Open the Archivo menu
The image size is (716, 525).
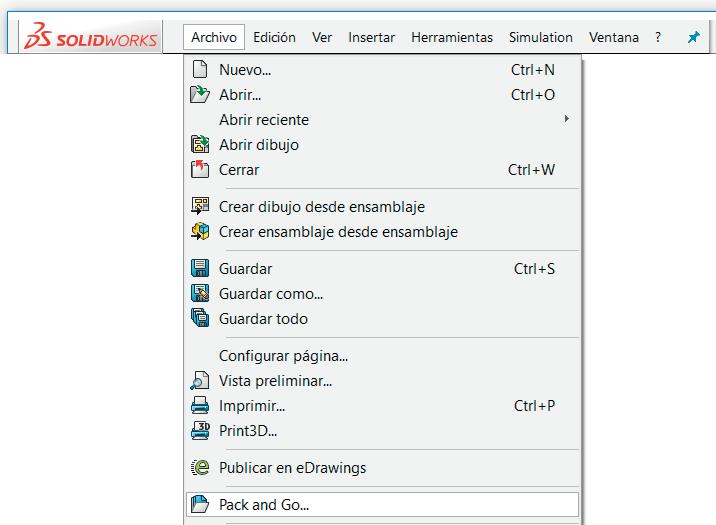214,37
